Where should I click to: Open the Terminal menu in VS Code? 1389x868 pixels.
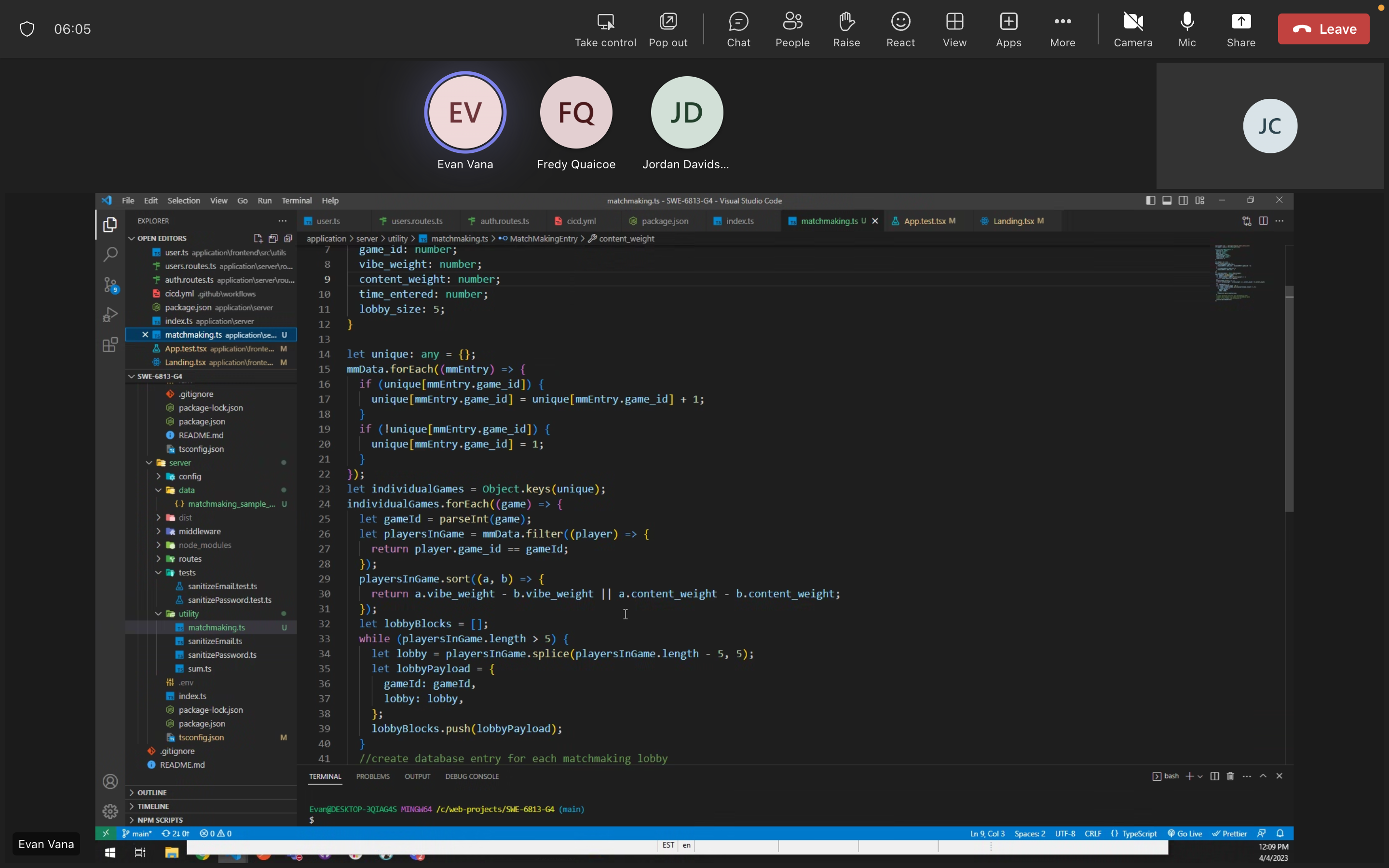[296, 200]
